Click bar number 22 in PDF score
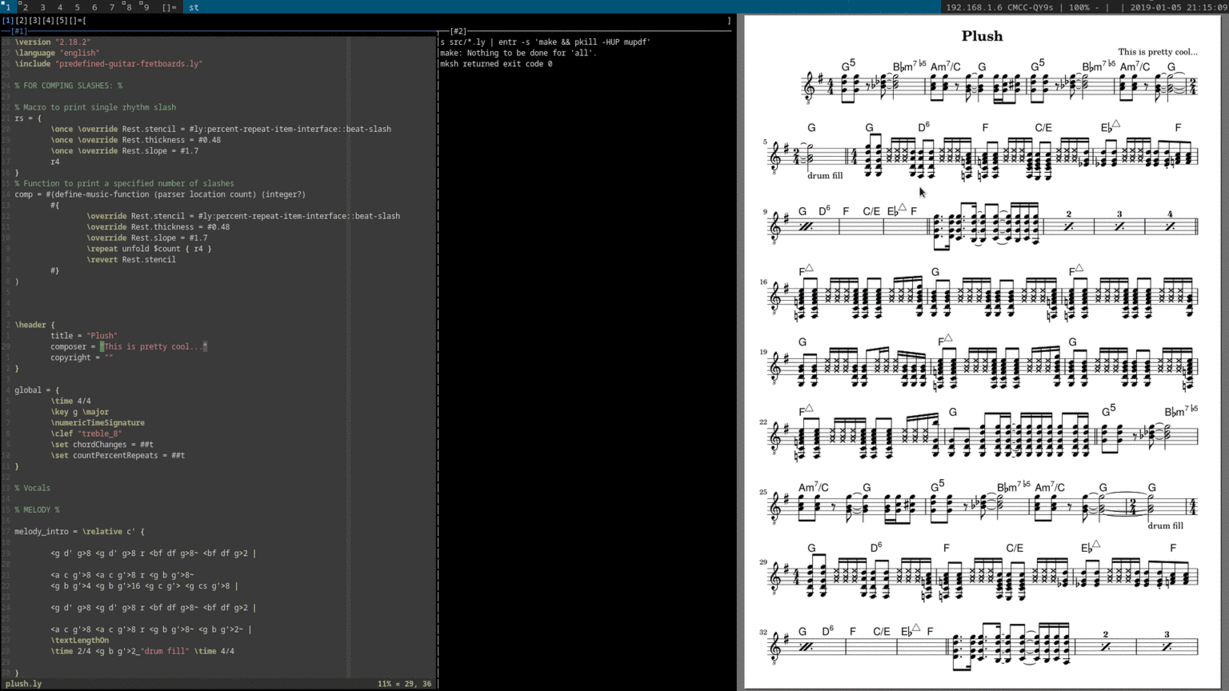Screen dimensions: 1229x691 coord(763,422)
